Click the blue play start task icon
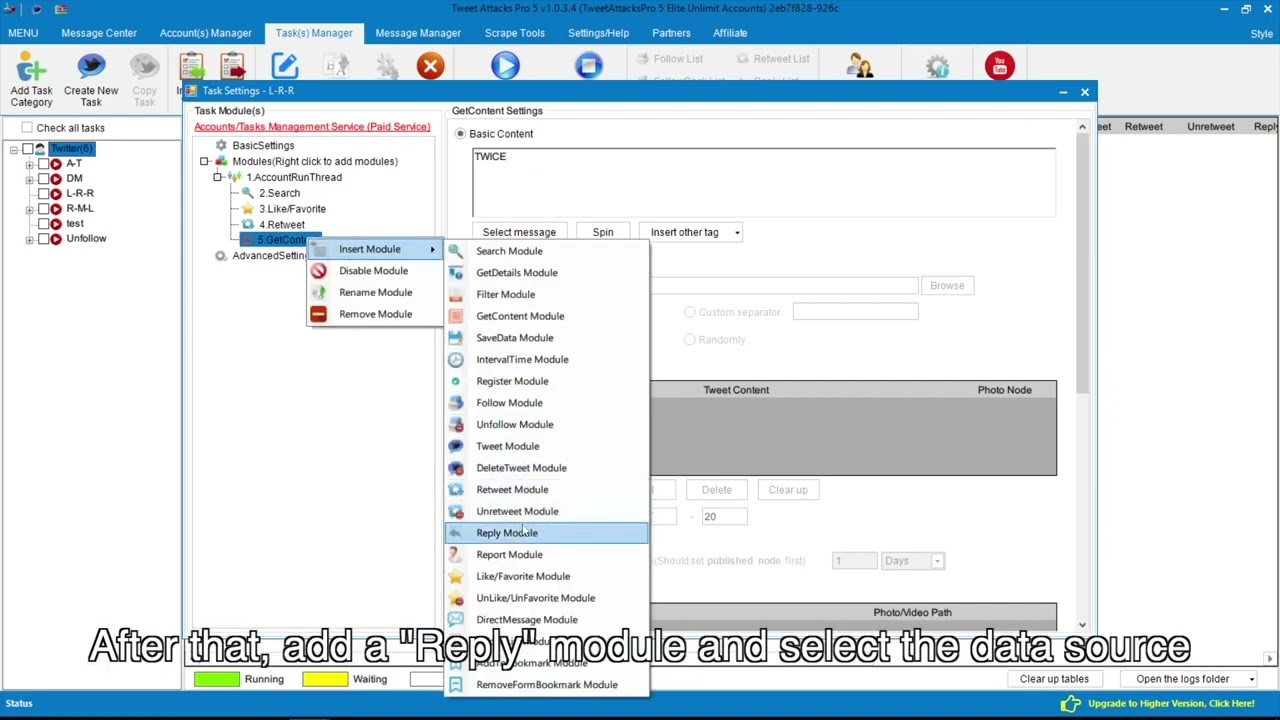This screenshot has width=1280, height=720. click(505, 67)
